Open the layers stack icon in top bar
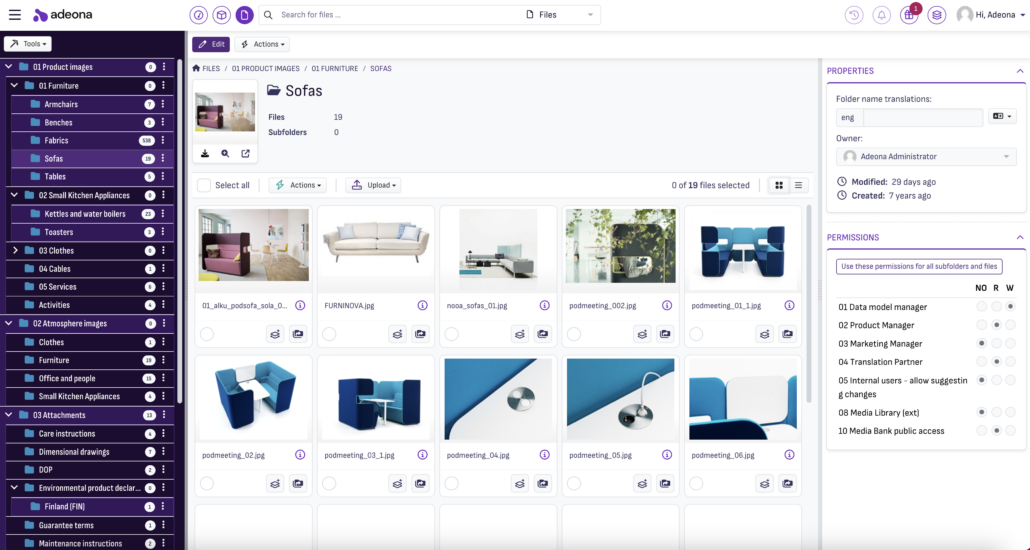Image resolution: width=1030 pixels, height=550 pixels. pos(937,14)
